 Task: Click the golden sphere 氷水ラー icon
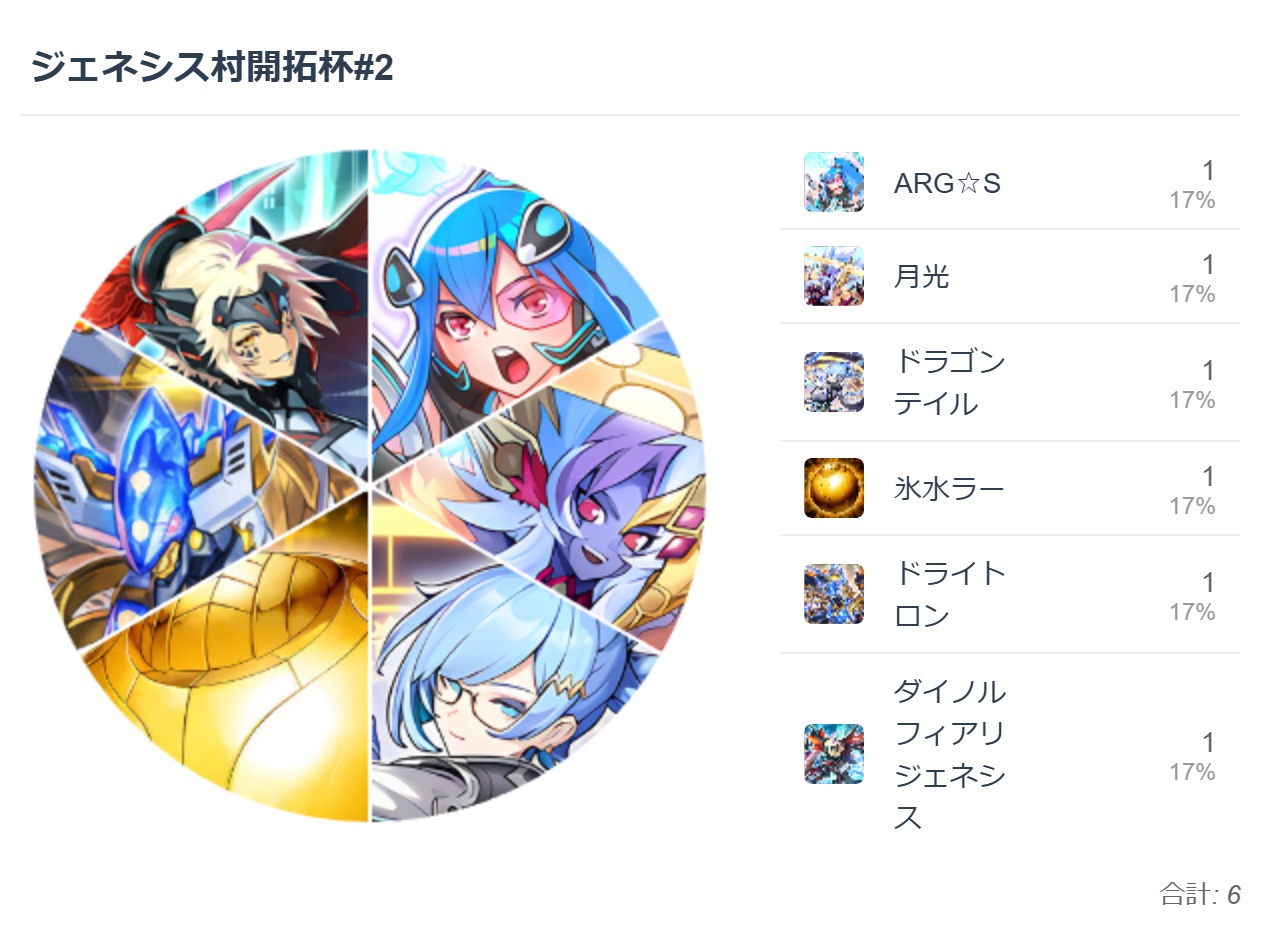coord(834,488)
